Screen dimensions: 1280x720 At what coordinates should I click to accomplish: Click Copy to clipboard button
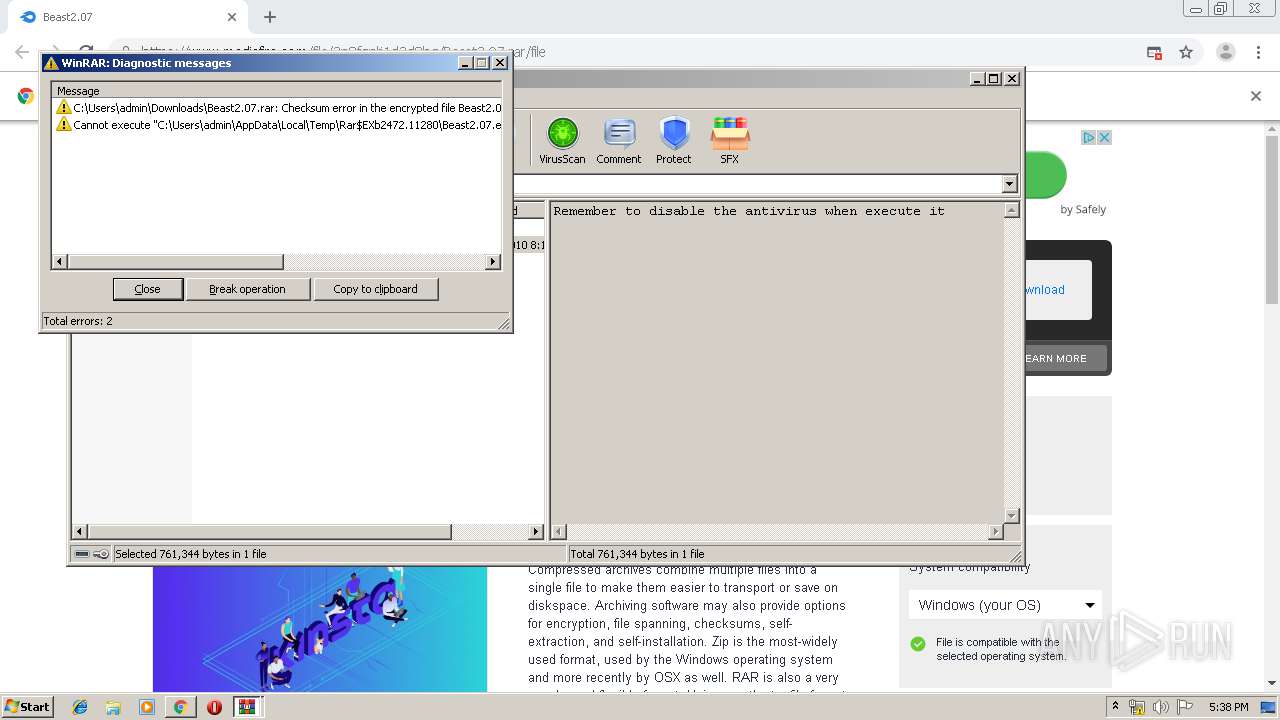375,289
